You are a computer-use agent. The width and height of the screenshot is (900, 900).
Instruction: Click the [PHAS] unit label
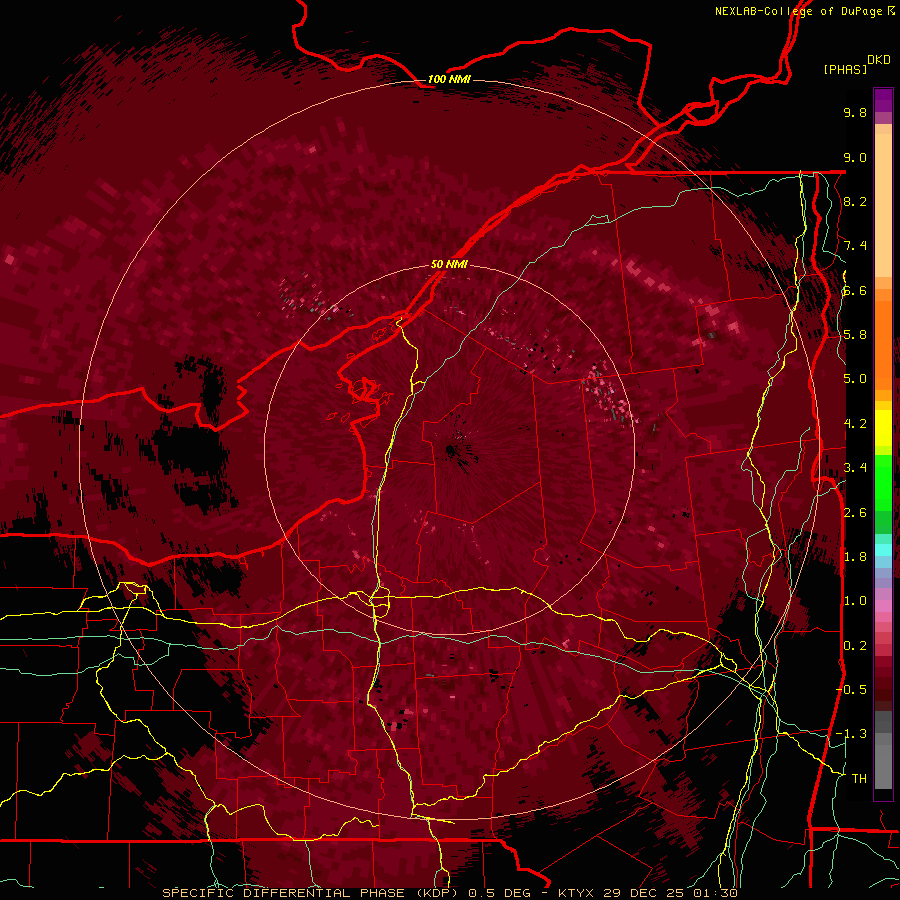pos(845,69)
